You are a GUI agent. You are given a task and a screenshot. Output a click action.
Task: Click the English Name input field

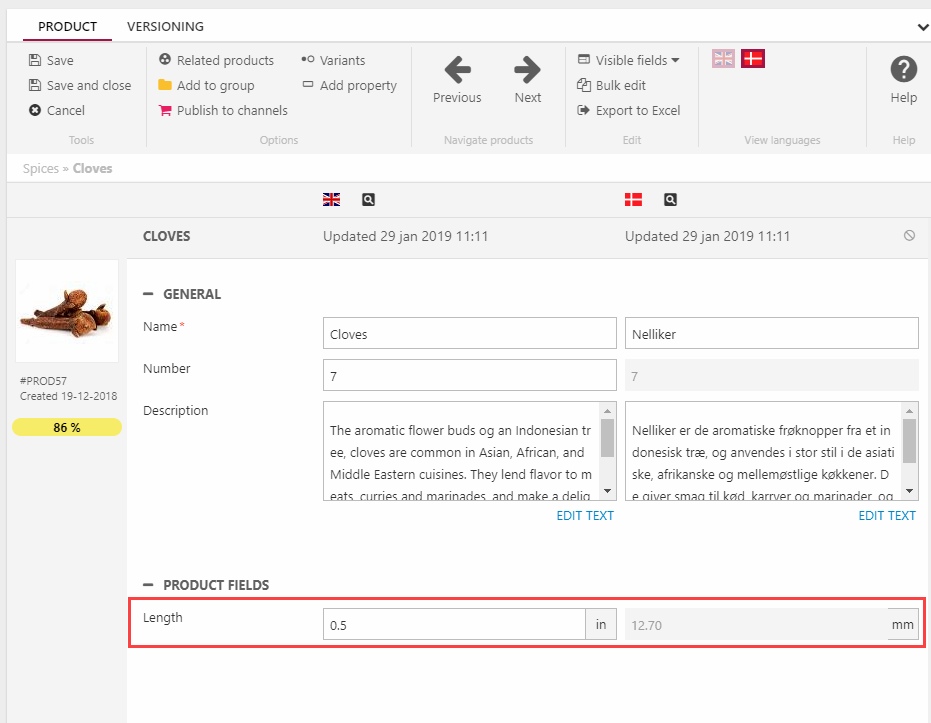[x=469, y=334]
